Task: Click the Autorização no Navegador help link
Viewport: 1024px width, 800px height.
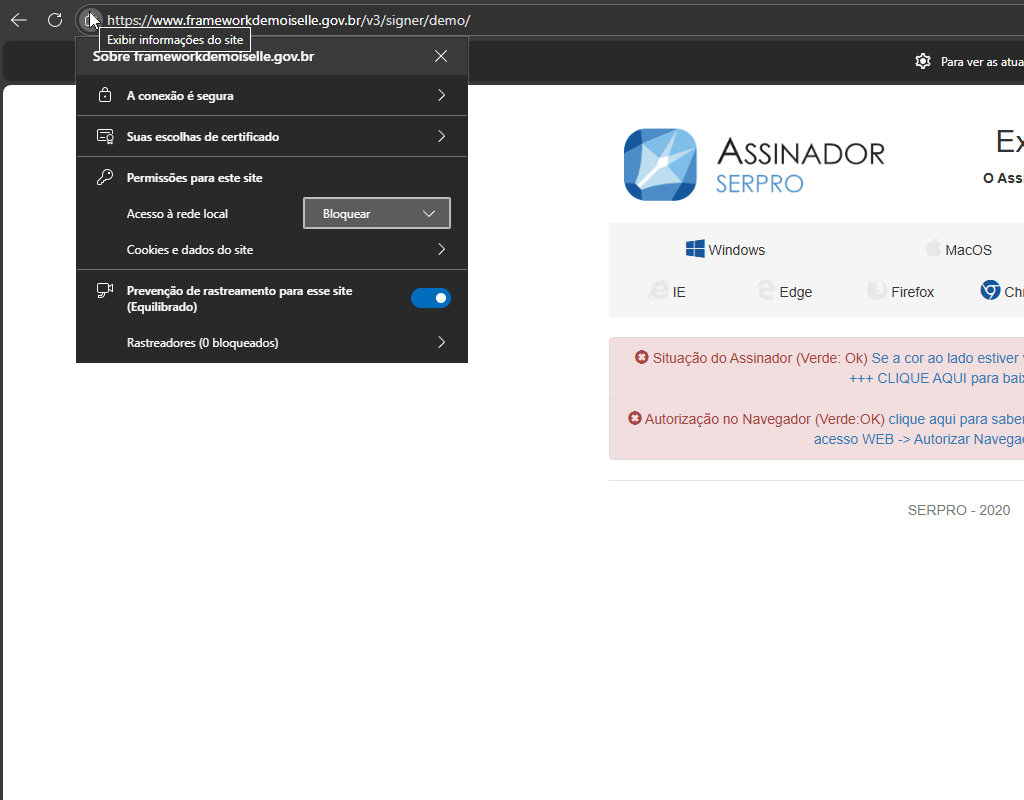Action: point(955,419)
